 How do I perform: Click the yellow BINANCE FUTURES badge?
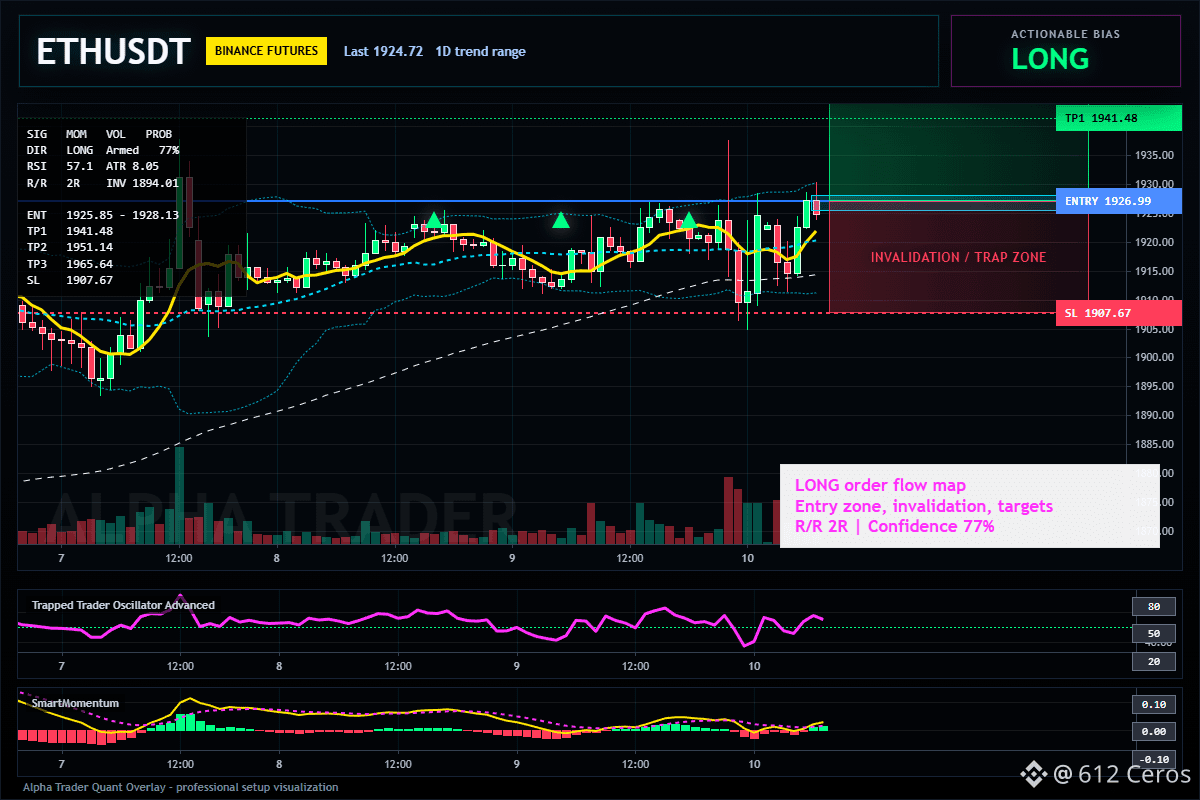267,51
